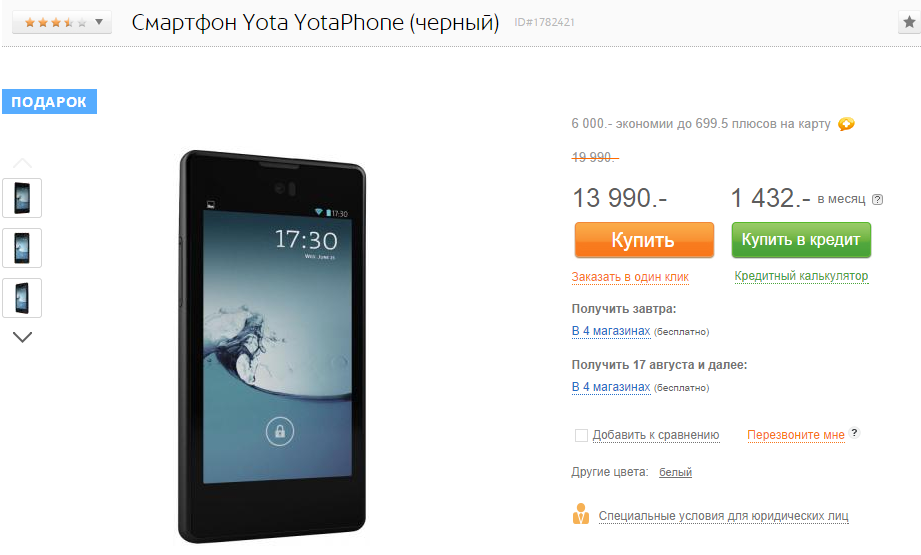Image resolution: width=921 pixels, height=555 pixels.
Task: Click the ПОДАРОК gift badge
Action: tap(49, 102)
